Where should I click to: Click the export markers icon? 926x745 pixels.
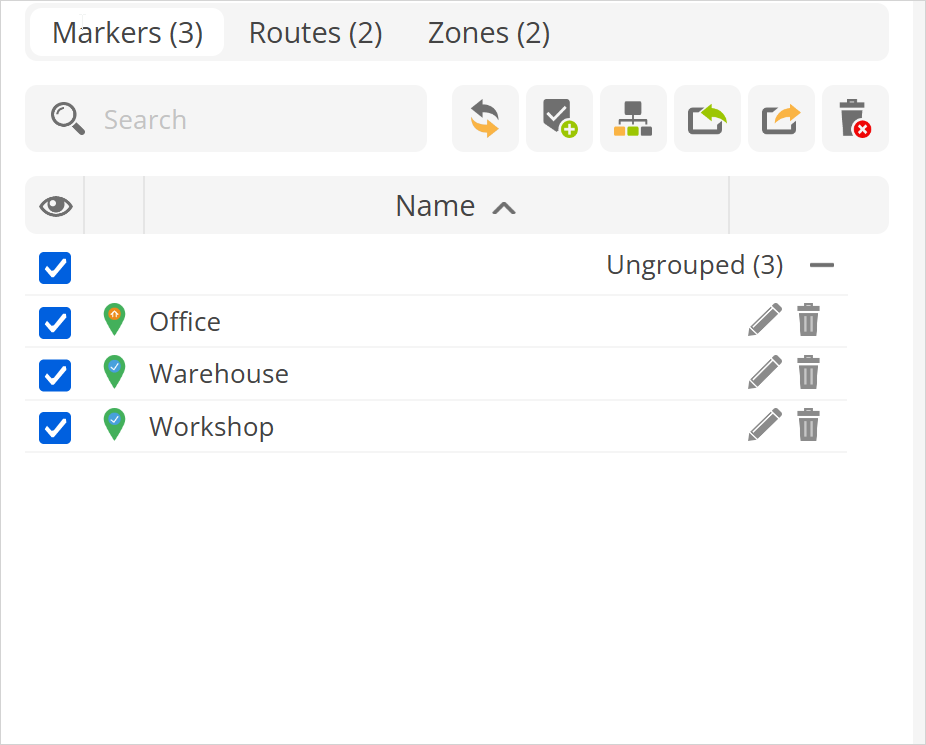[781, 119]
